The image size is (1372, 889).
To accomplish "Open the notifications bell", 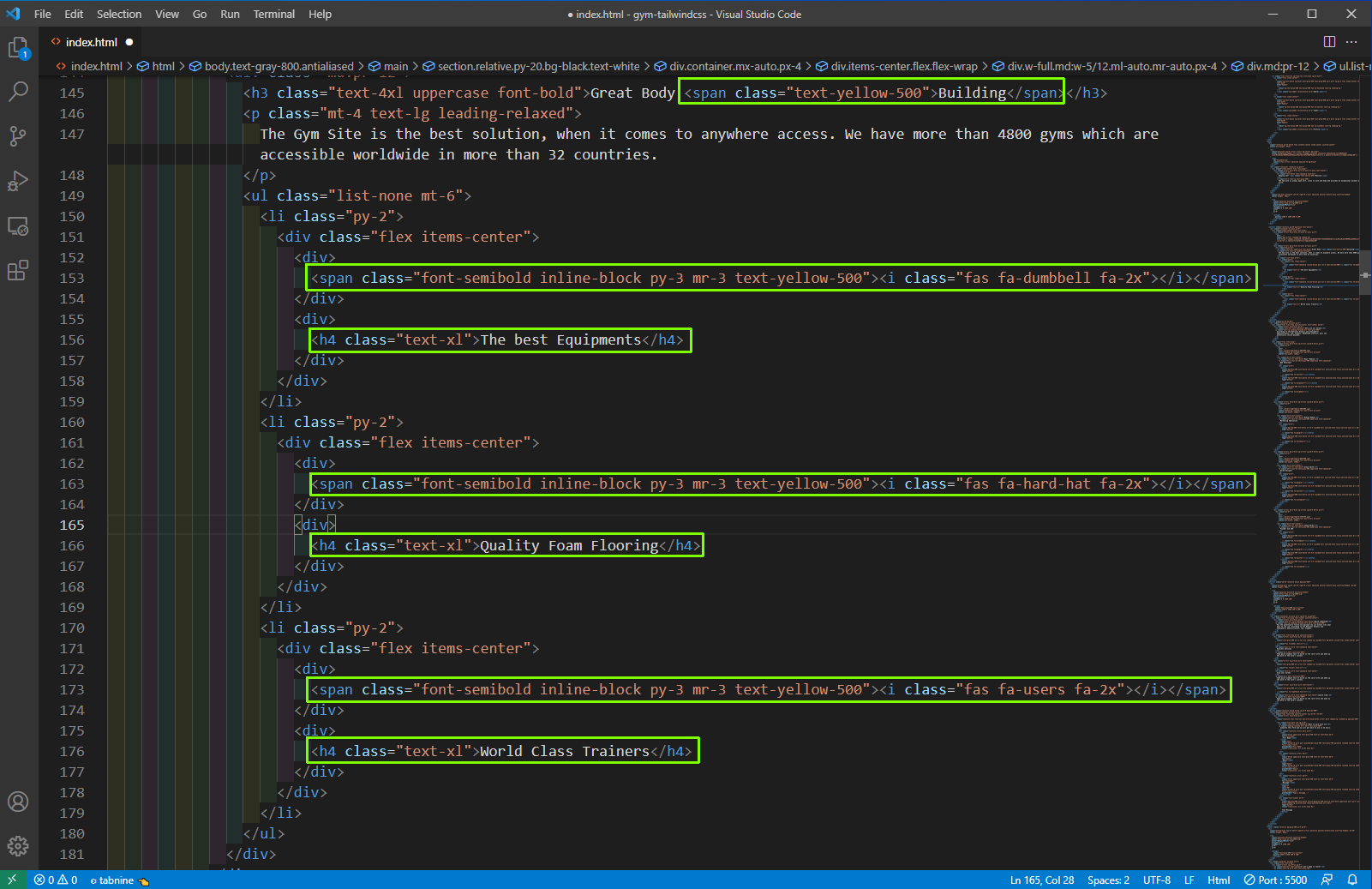I will (1352, 880).
